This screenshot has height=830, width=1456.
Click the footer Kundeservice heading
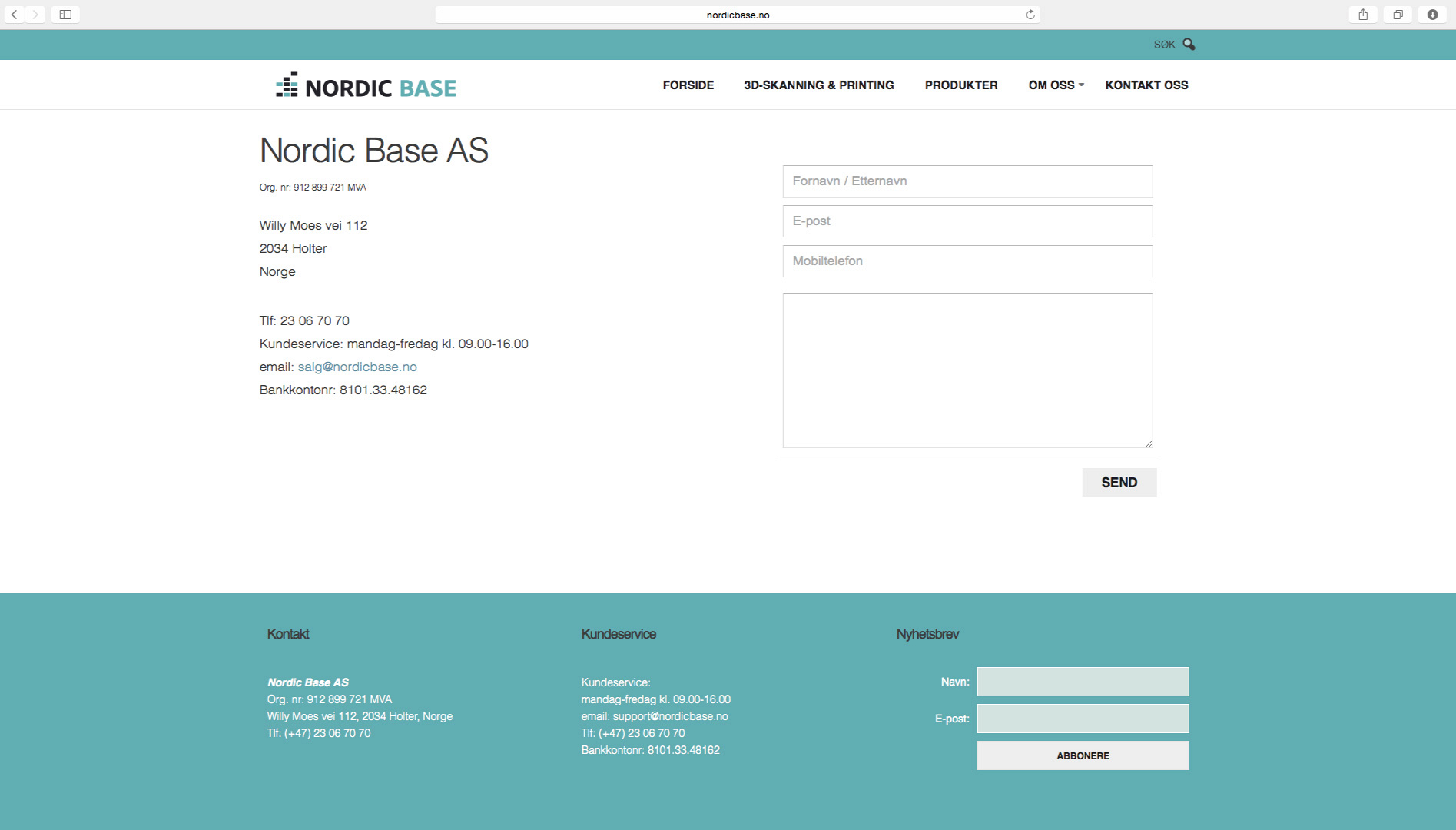[619, 634]
